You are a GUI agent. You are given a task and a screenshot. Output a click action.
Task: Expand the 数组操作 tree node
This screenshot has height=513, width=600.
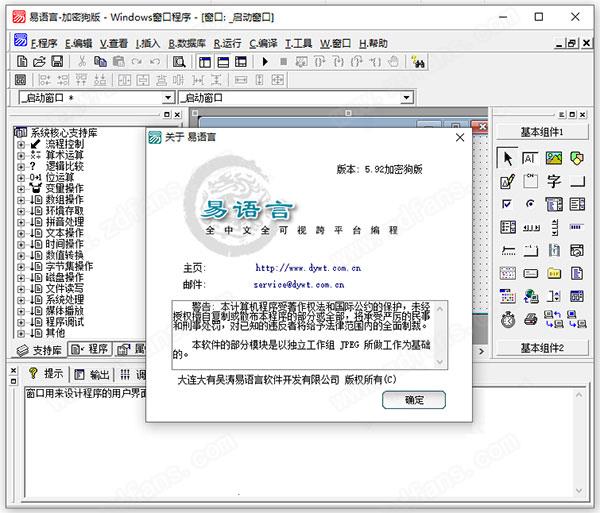tap(21, 200)
